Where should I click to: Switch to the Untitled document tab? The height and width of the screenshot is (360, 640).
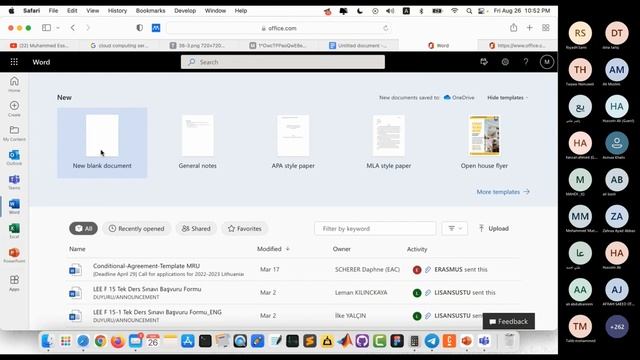click(x=358, y=45)
